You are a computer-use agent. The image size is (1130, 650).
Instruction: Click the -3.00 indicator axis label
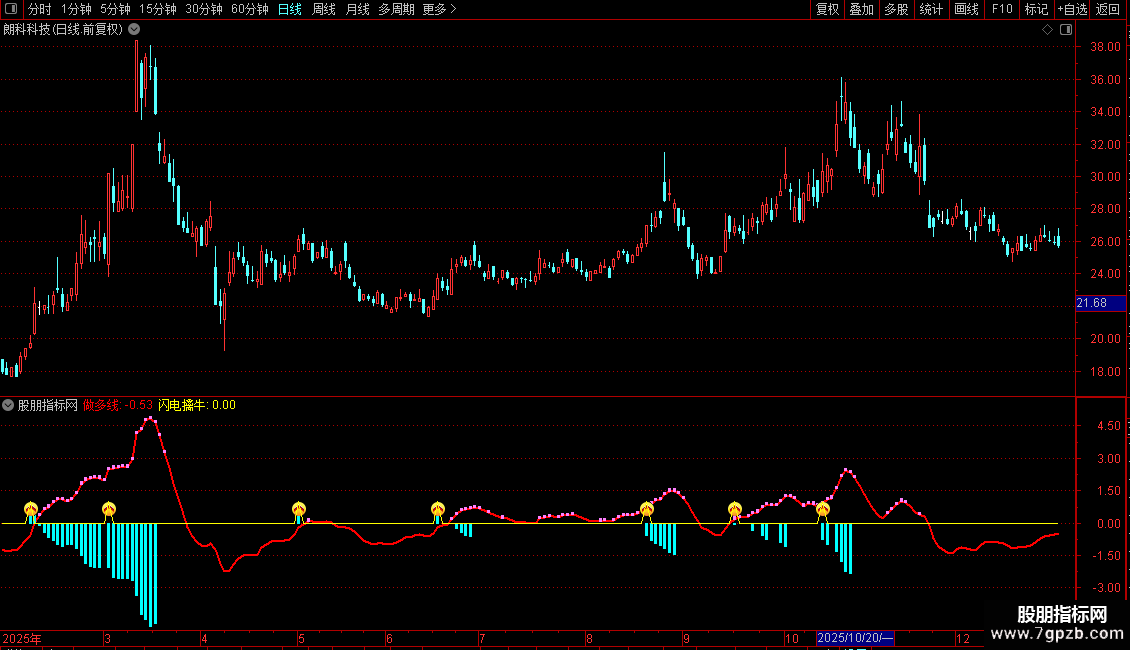coord(1106,589)
